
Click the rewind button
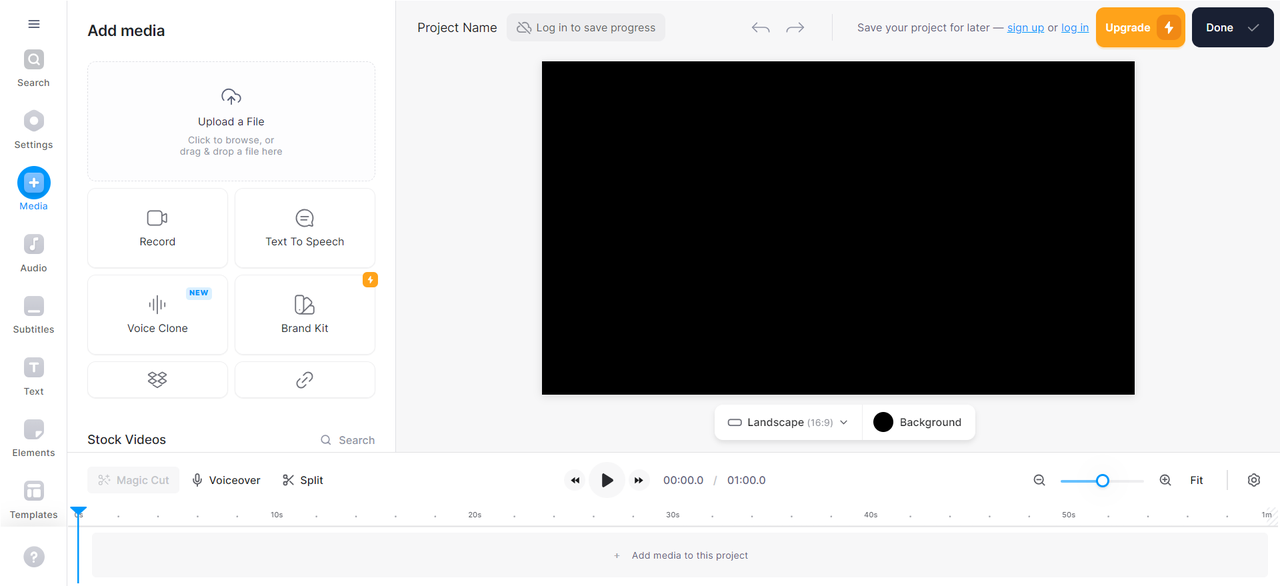point(575,481)
